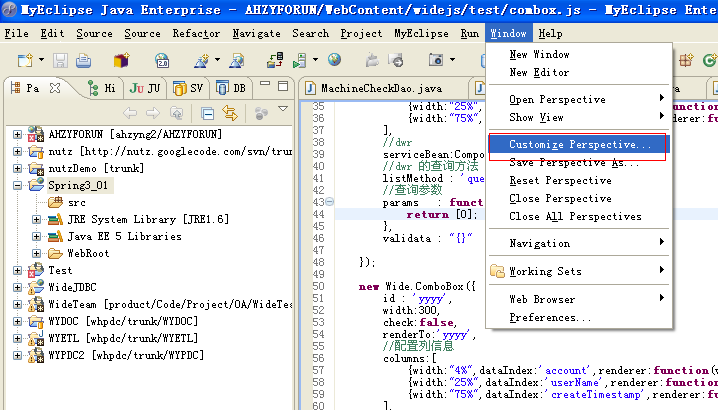The image size is (718, 410).
Task: Click the New file toolbar icon
Action: (23, 61)
